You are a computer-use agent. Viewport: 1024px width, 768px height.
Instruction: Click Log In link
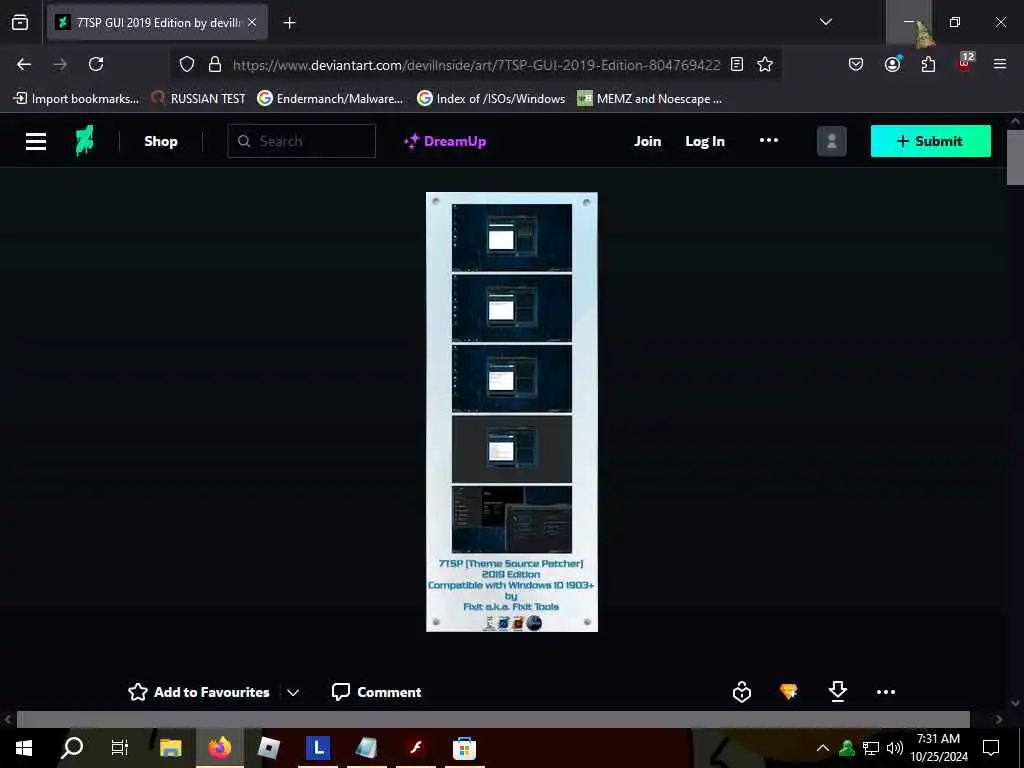coord(705,141)
